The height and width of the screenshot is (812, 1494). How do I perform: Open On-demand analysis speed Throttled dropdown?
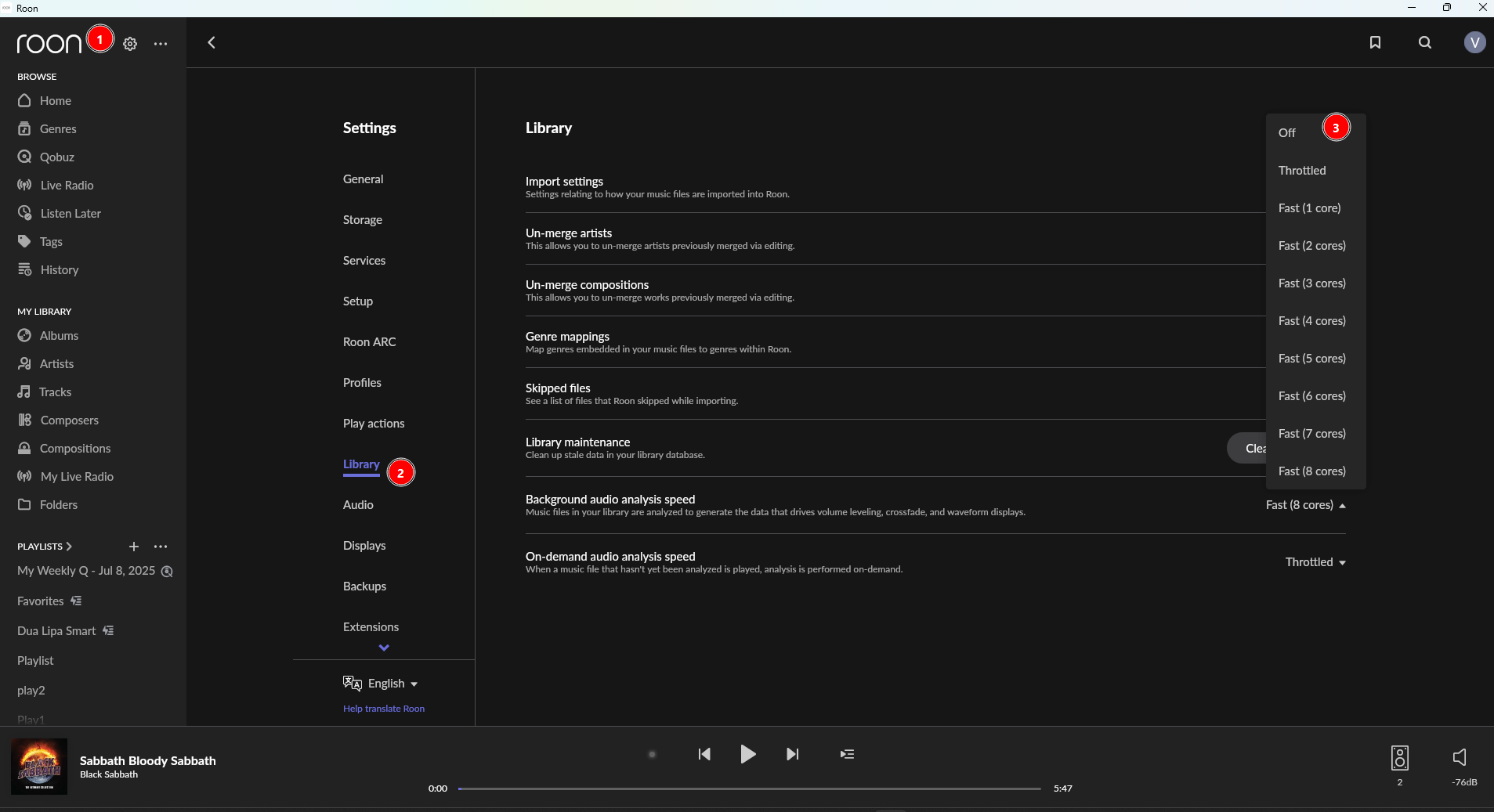coord(1315,562)
